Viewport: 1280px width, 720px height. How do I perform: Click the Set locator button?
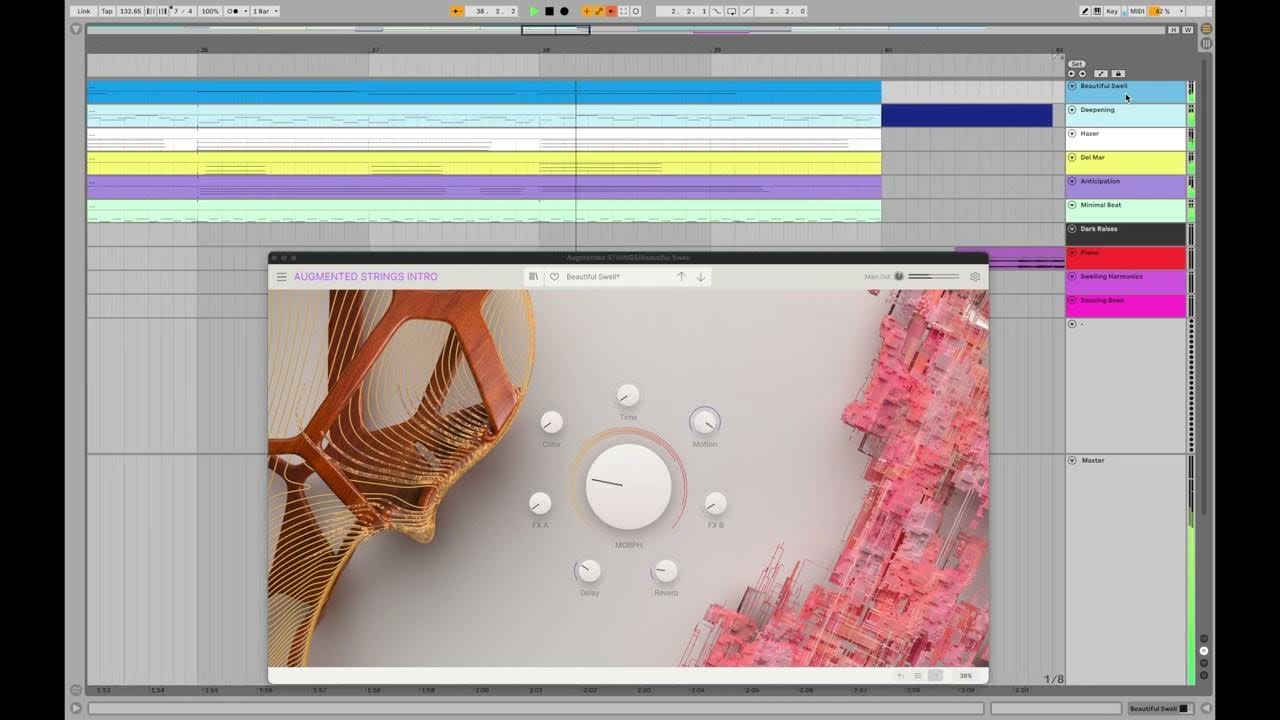click(1077, 64)
